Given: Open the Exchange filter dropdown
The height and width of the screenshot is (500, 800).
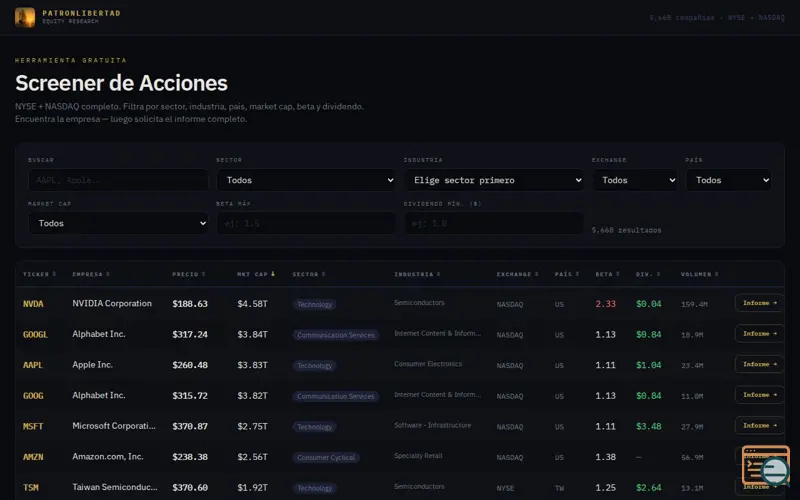Looking at the screenshot, I should point(635,180).
